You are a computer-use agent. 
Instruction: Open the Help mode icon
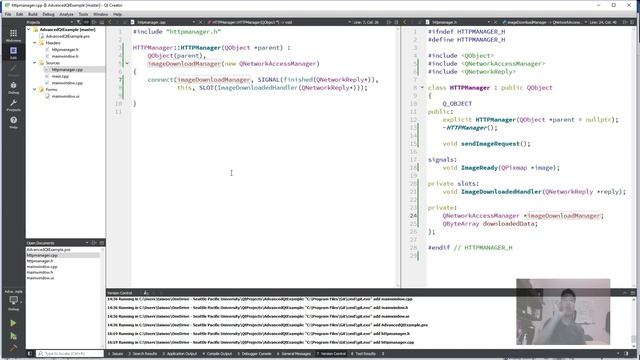(13, 122)
